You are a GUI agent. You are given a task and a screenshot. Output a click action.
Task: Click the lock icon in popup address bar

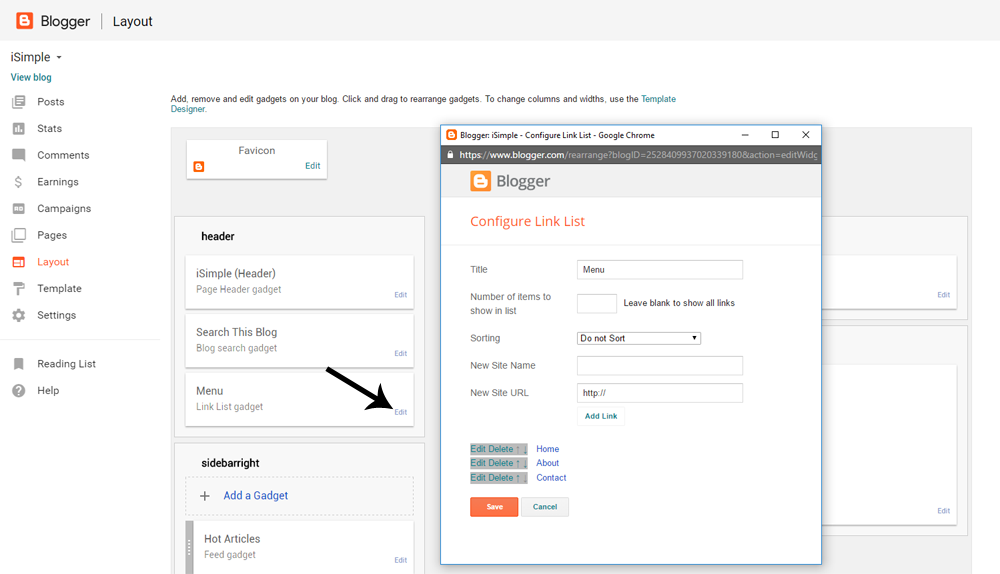[x=450, y=155]
